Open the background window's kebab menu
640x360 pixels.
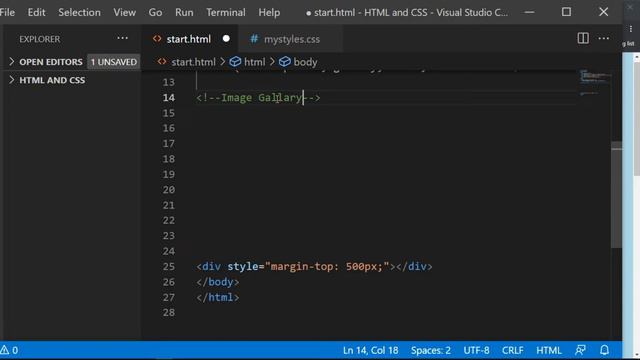tap(631, 29)
